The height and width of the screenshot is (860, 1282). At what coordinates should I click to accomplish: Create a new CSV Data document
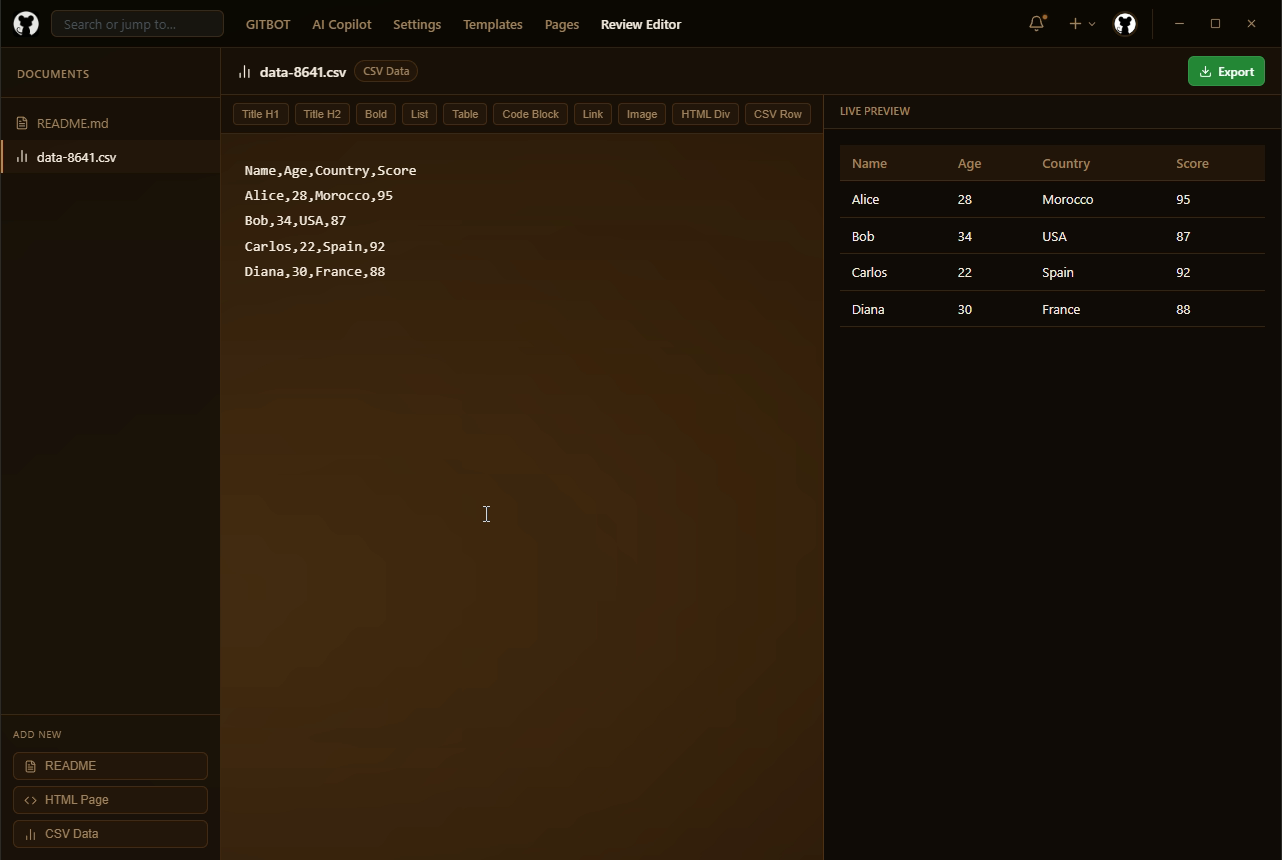click(110, 834)
